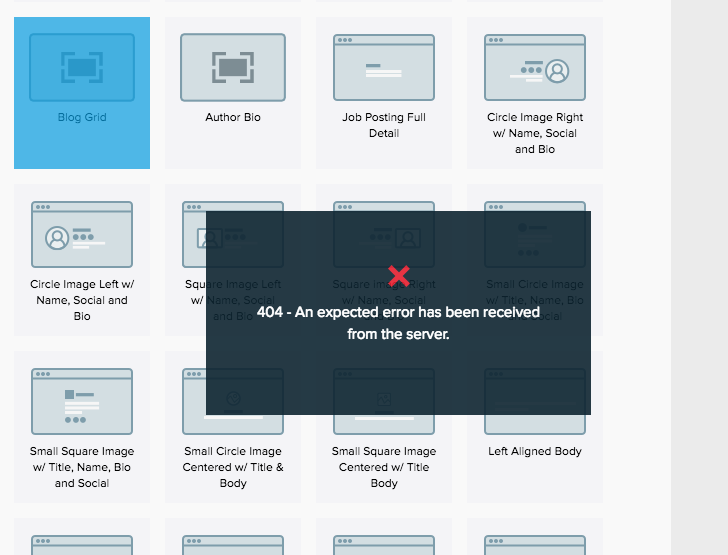Select the Blog Grid template icon
Screen dimensions: 728x555
pyautogui.click(x=82, y=67)
